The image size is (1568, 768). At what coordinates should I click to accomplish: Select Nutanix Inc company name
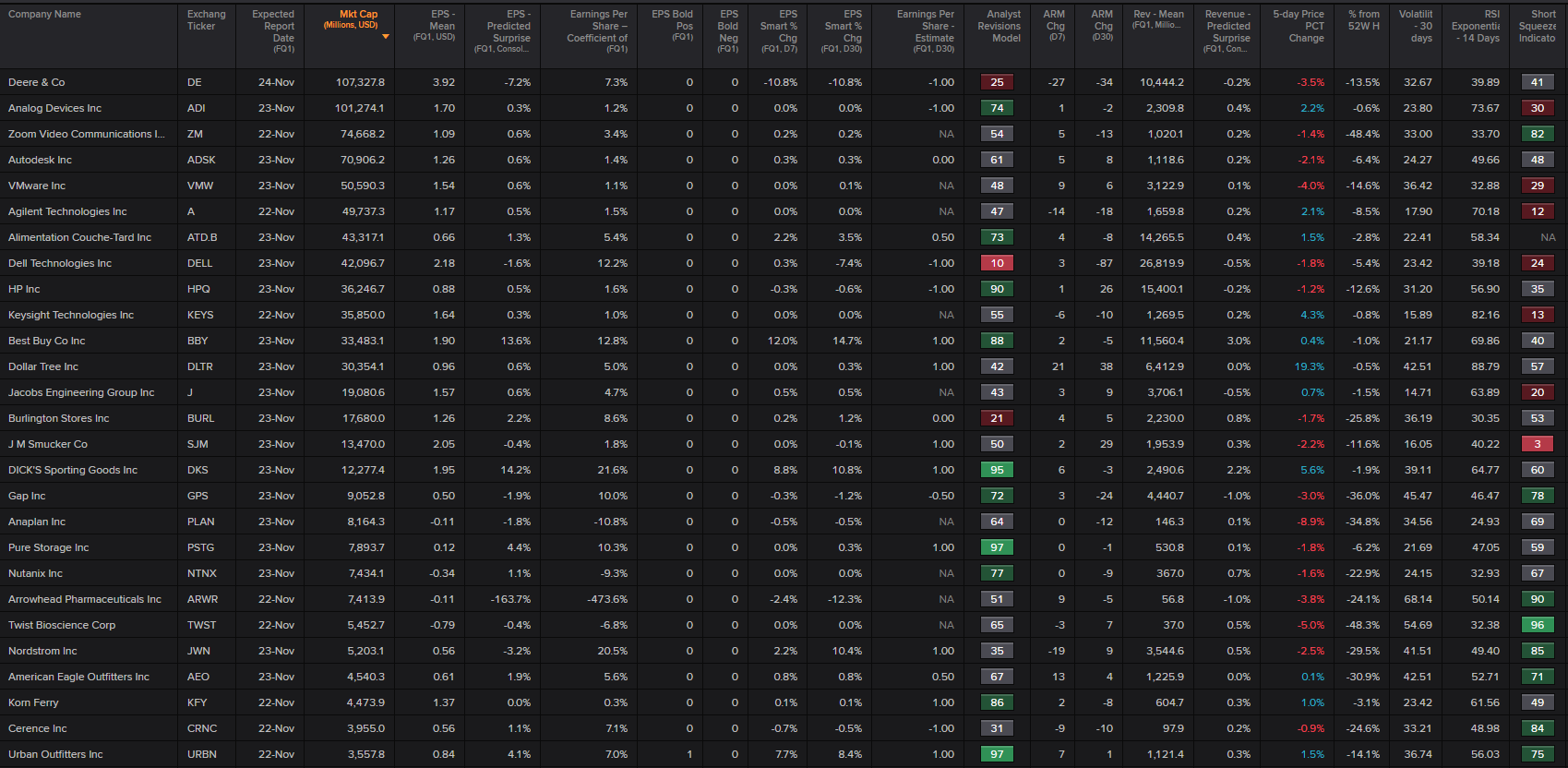coord(36,573)
